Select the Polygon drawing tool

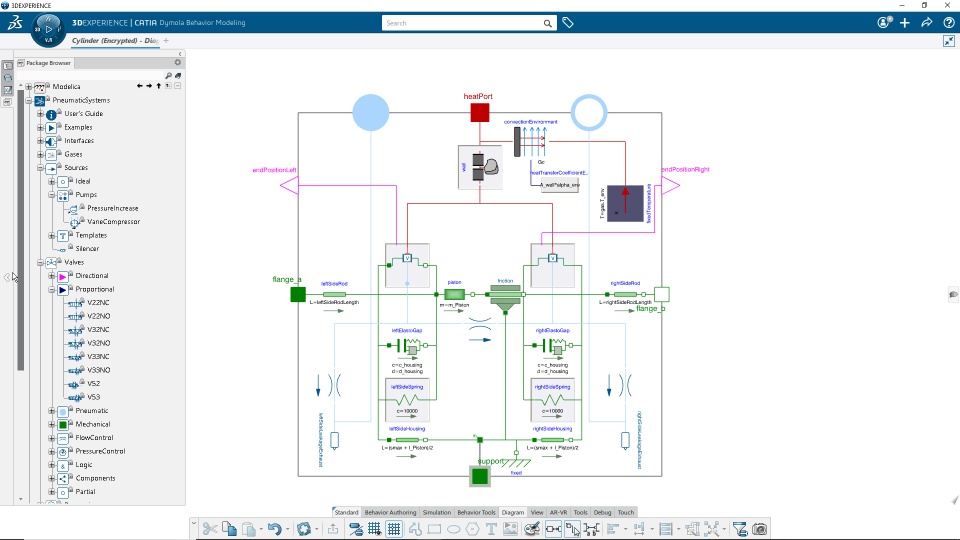point(472,529)
